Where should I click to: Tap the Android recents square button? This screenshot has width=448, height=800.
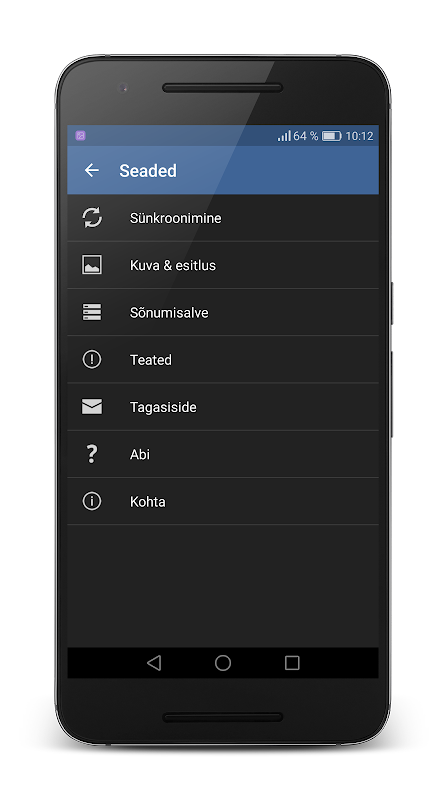pyautogui.click(x=292, y=663)
